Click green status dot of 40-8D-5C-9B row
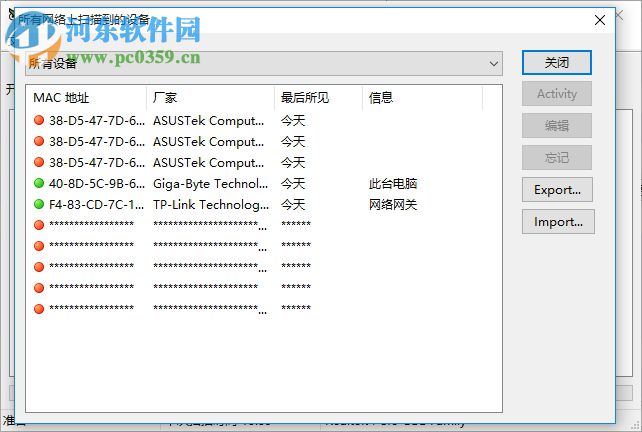 [x=39, y=183]
